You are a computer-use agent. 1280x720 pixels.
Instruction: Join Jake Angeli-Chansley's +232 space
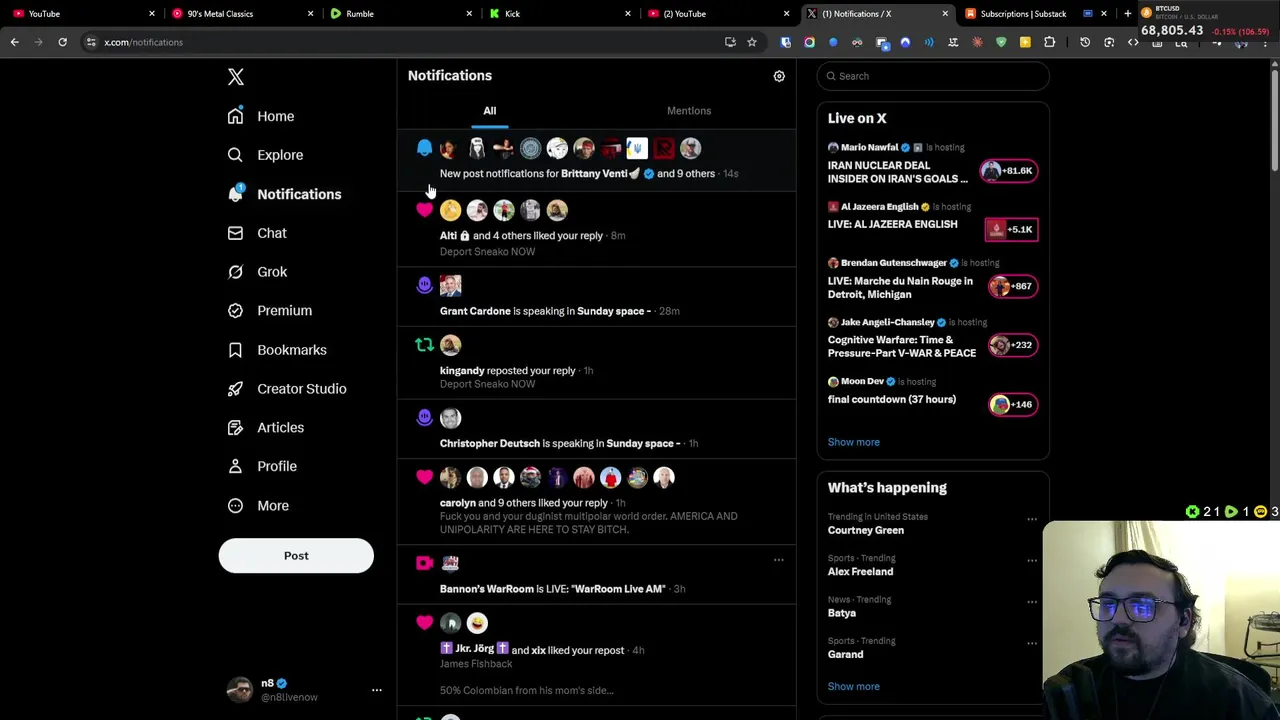(1012, 345)
